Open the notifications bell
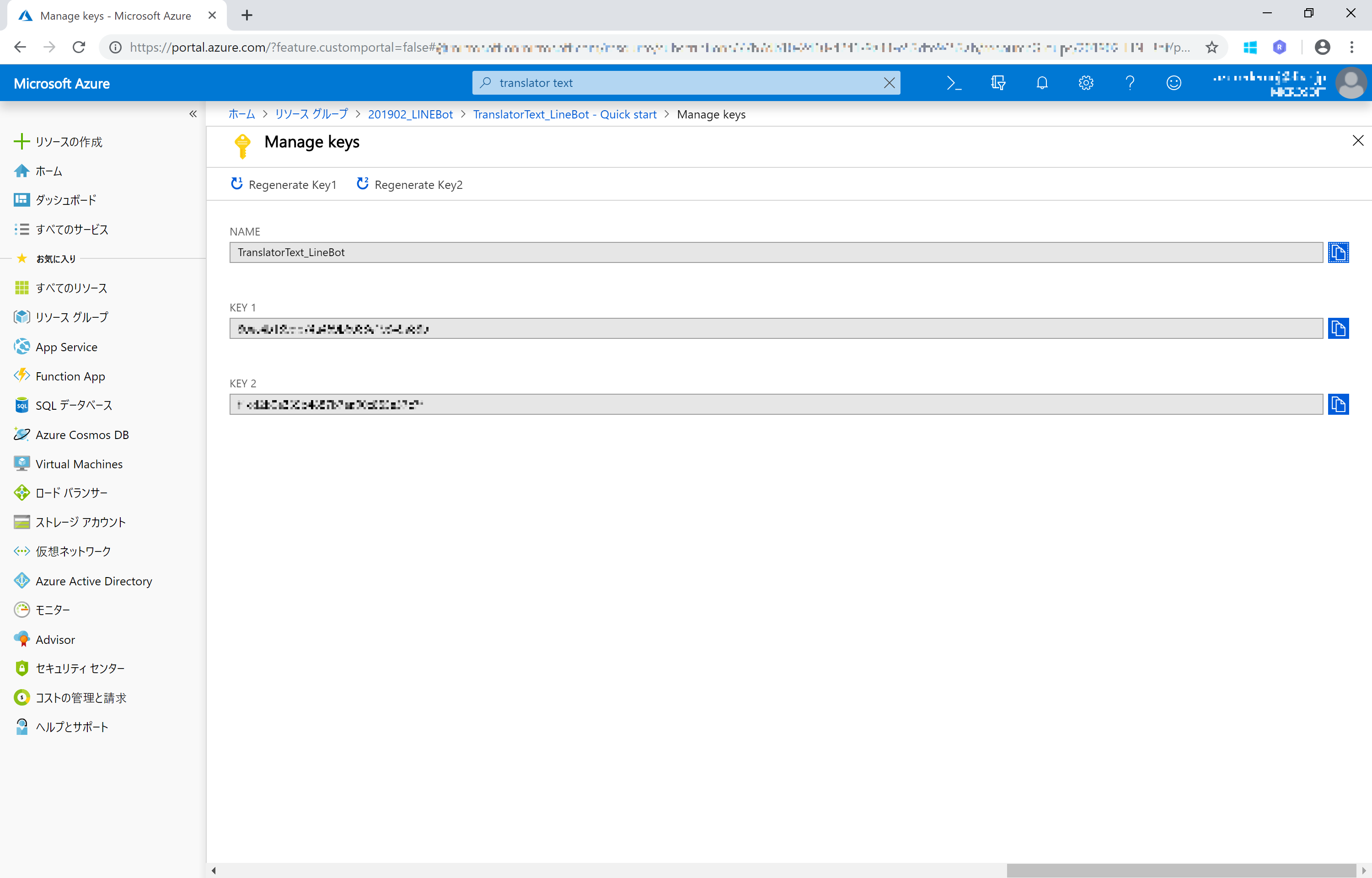1372x878 pixels. 1042,83
